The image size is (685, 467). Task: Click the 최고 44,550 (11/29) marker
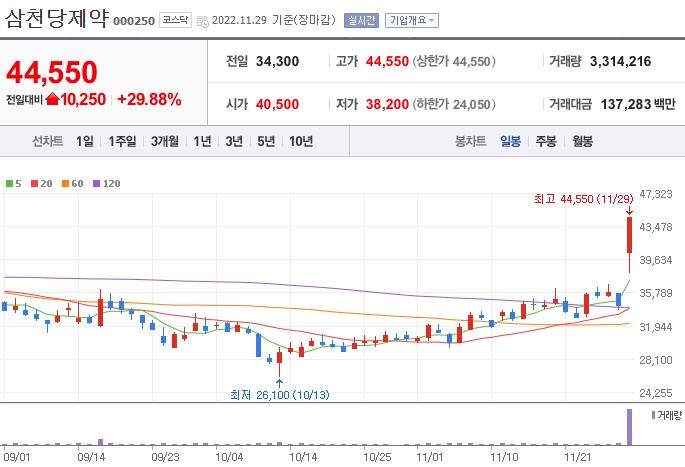point(583,199)
